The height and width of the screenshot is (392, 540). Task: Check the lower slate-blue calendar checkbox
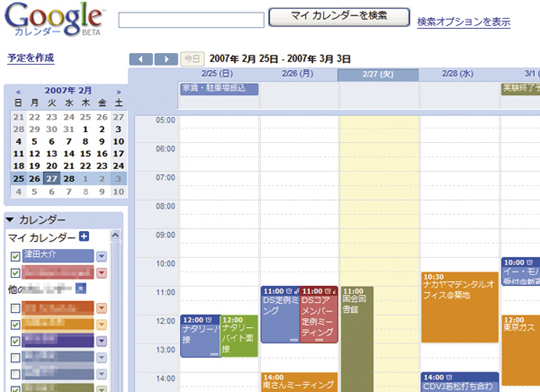[15, 374]
